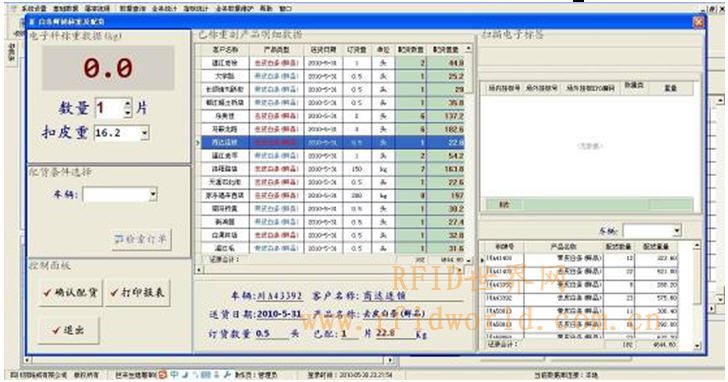Decrease the 数量 quantity with the down arrow
728x382 pixels.
[128, 112]
